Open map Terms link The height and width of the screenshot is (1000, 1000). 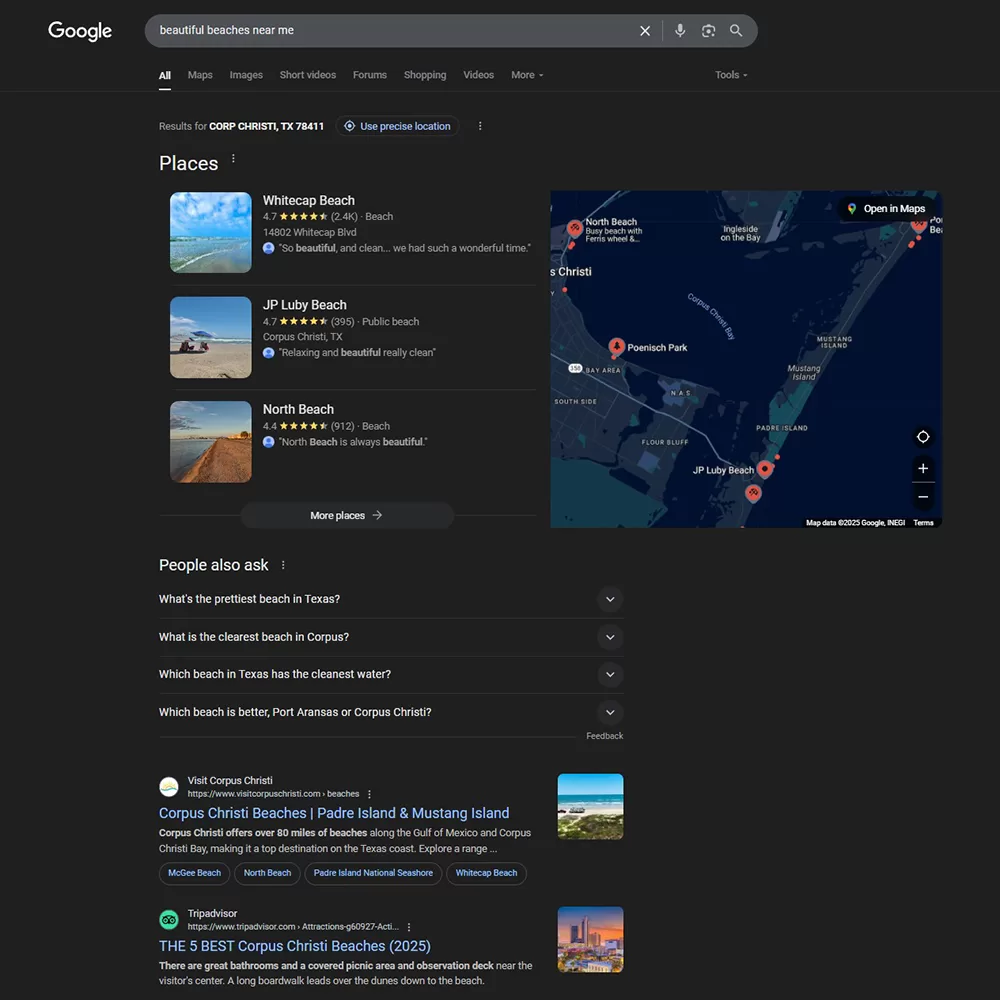[923, 523]
